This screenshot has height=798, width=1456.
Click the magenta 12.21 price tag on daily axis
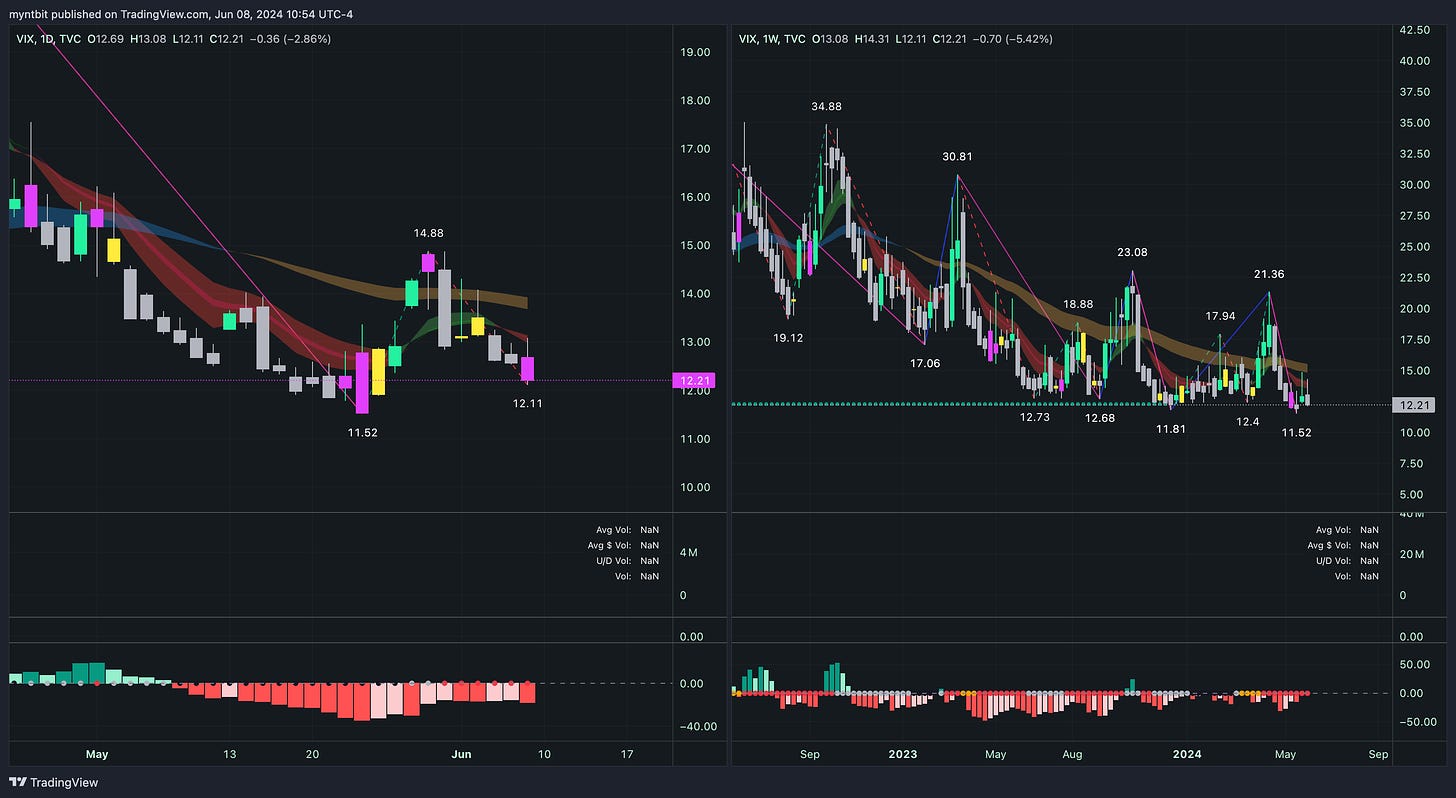[x=695, y=380]
